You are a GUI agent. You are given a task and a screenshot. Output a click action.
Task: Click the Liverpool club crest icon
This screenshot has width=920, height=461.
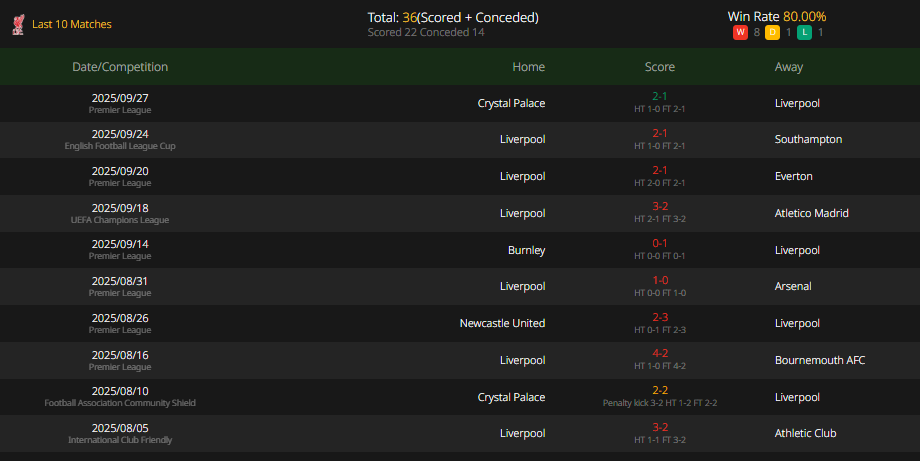[x=18, y=24]
